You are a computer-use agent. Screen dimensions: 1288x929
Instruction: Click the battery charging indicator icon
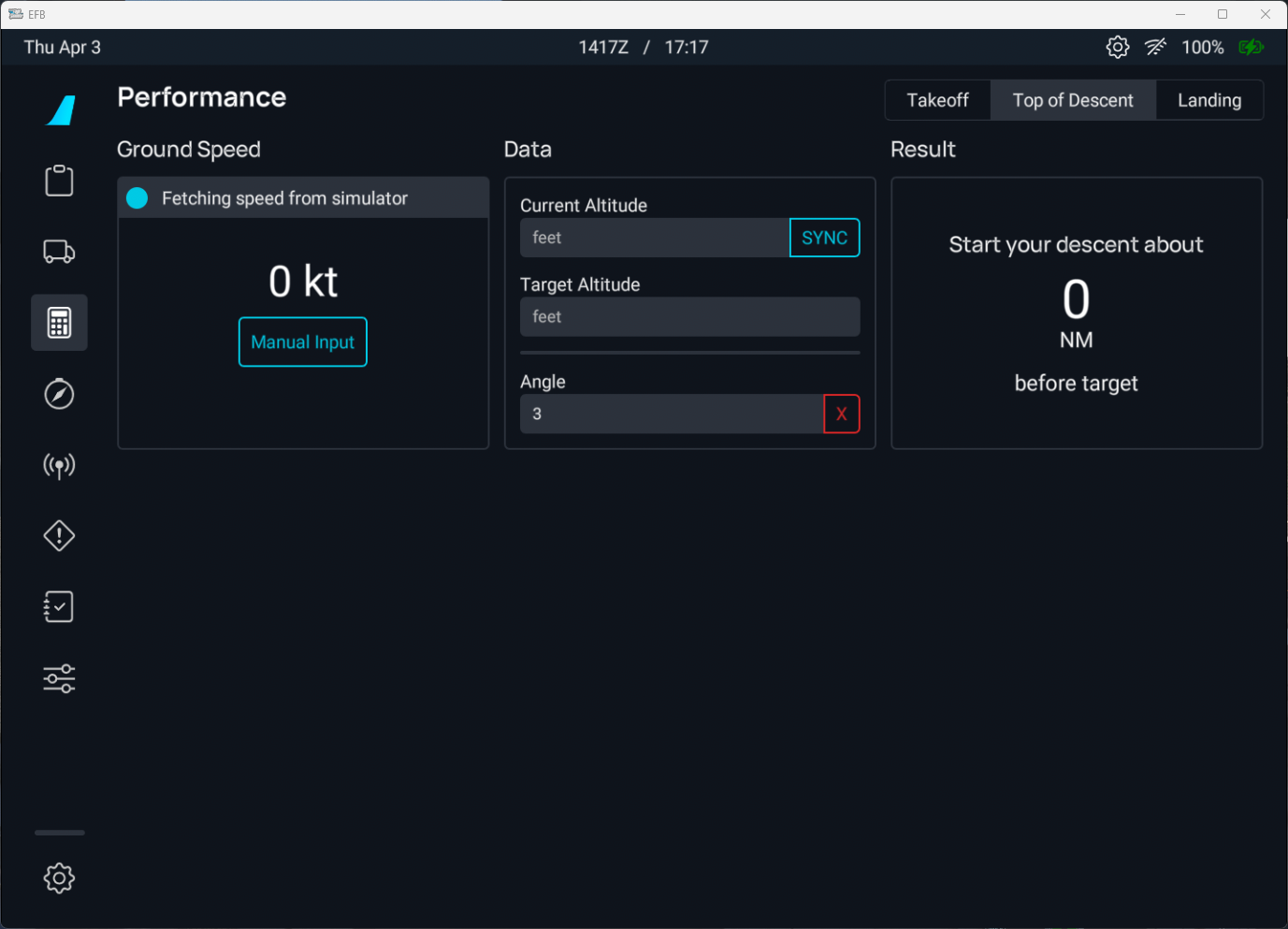point(1251,47)
